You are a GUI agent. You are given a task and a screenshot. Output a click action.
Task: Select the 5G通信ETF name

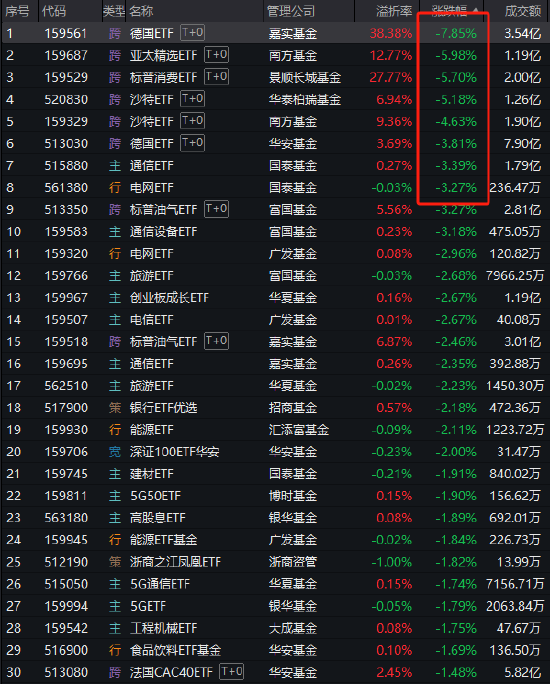(160, 584)
